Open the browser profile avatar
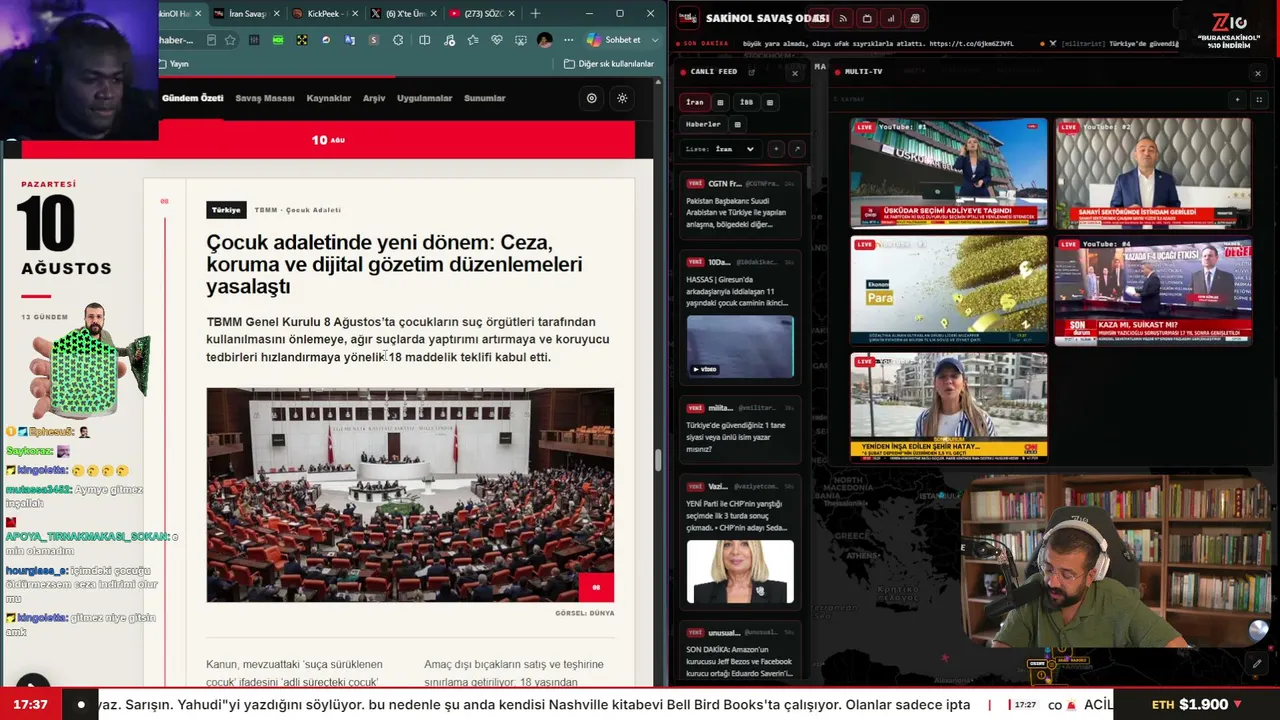The image size is (1280, 720). point(545,40)
